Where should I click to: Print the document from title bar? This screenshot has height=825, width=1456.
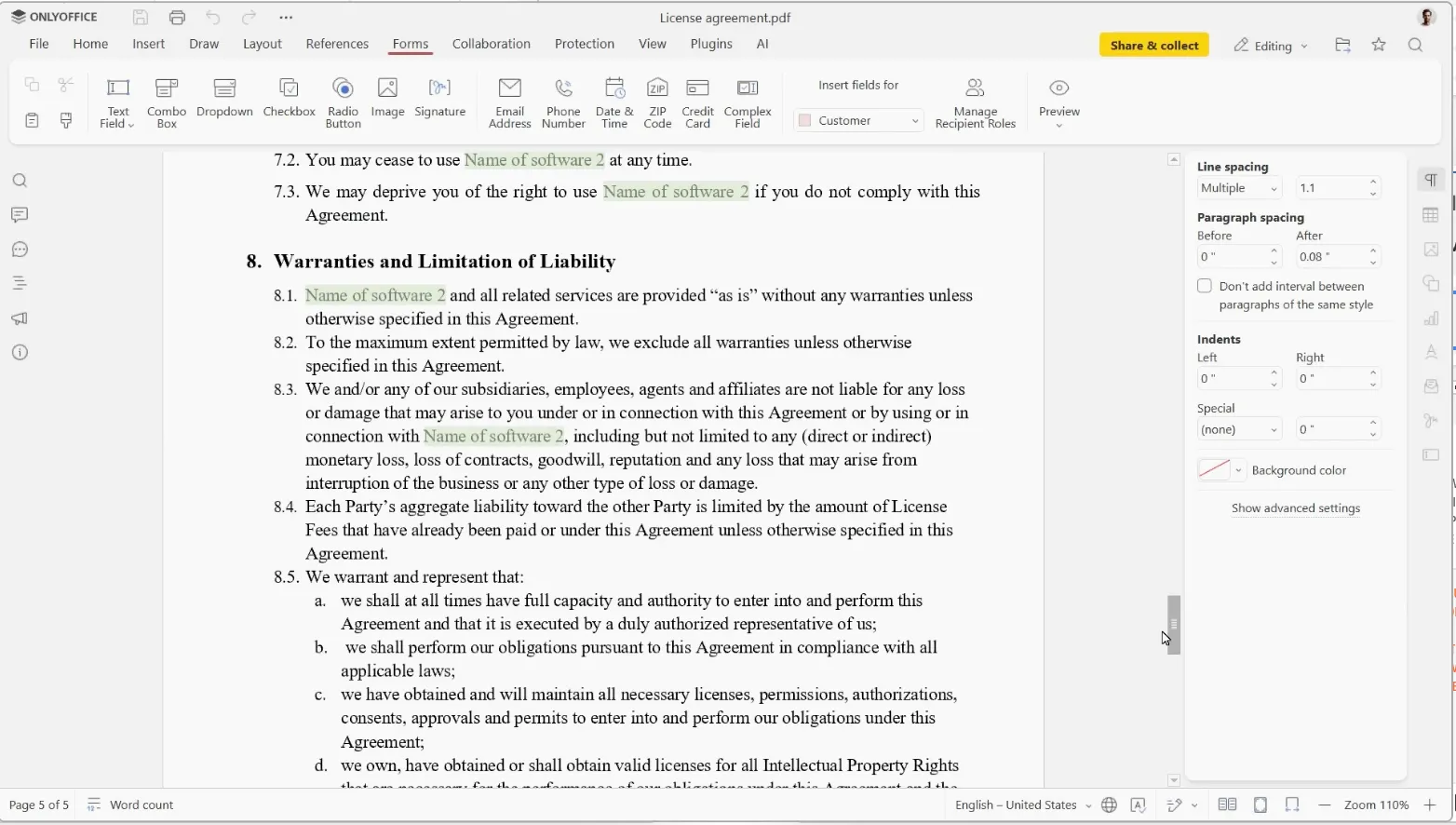[x=177, y=18]
